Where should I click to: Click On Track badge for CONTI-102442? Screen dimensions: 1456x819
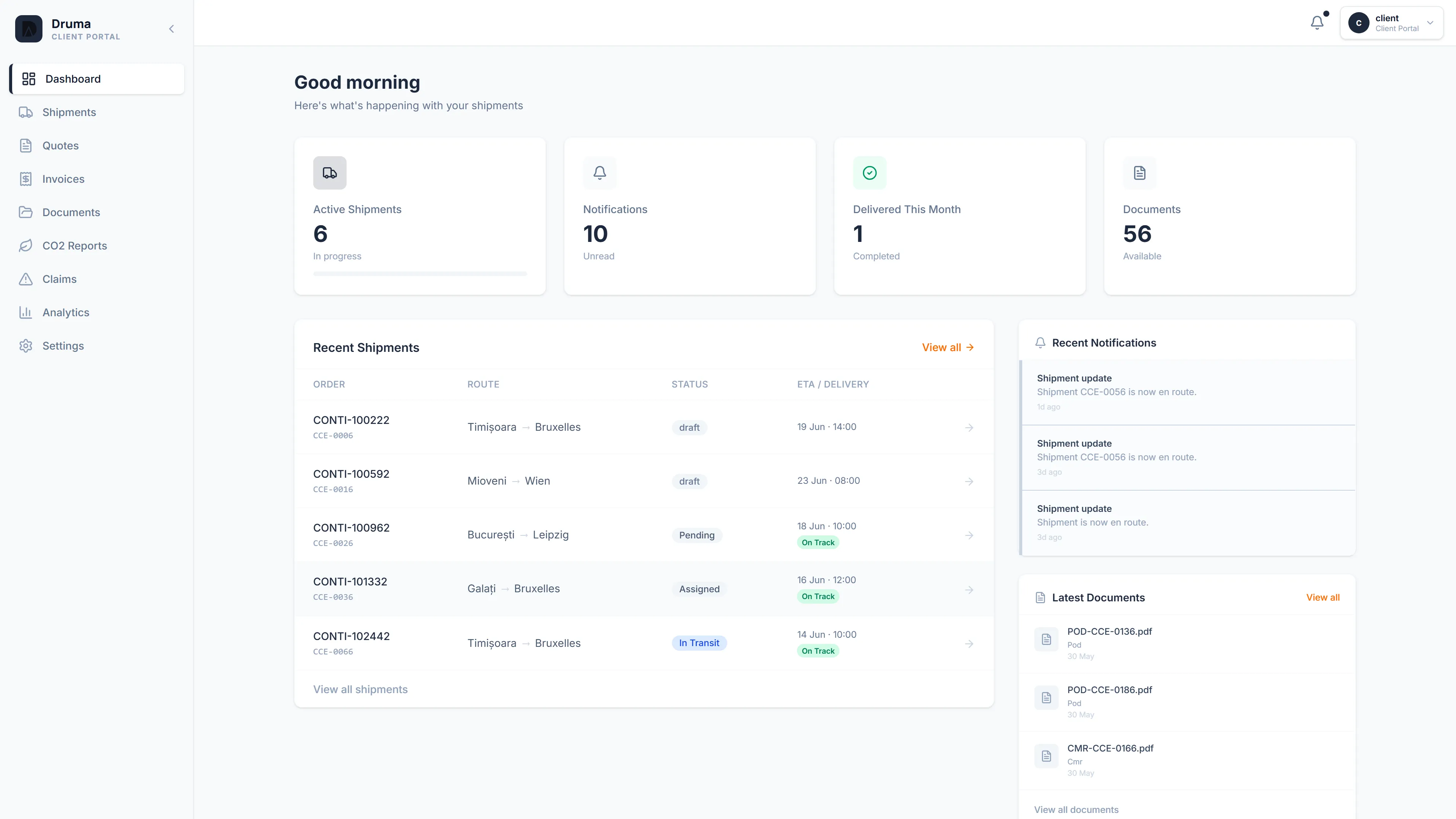[x=818, y=651]
